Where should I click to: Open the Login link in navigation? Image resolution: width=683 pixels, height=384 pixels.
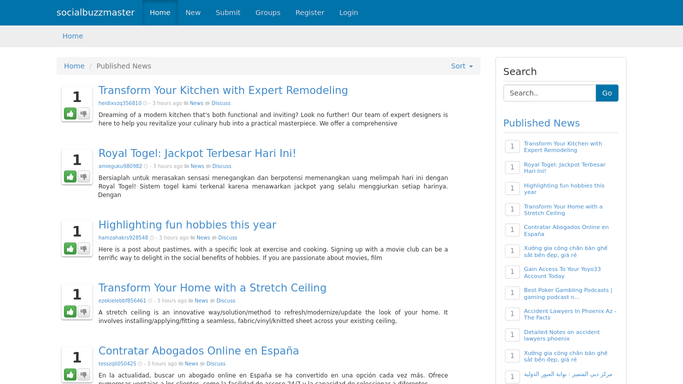coord(349,13)
